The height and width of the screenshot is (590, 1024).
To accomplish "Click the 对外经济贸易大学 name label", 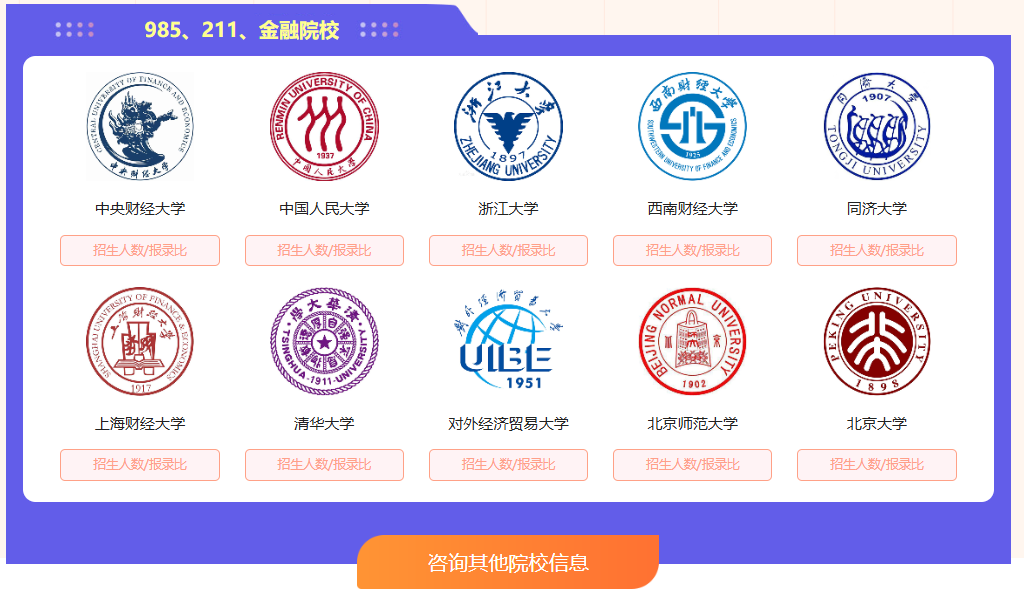I will tap(508, 423).
